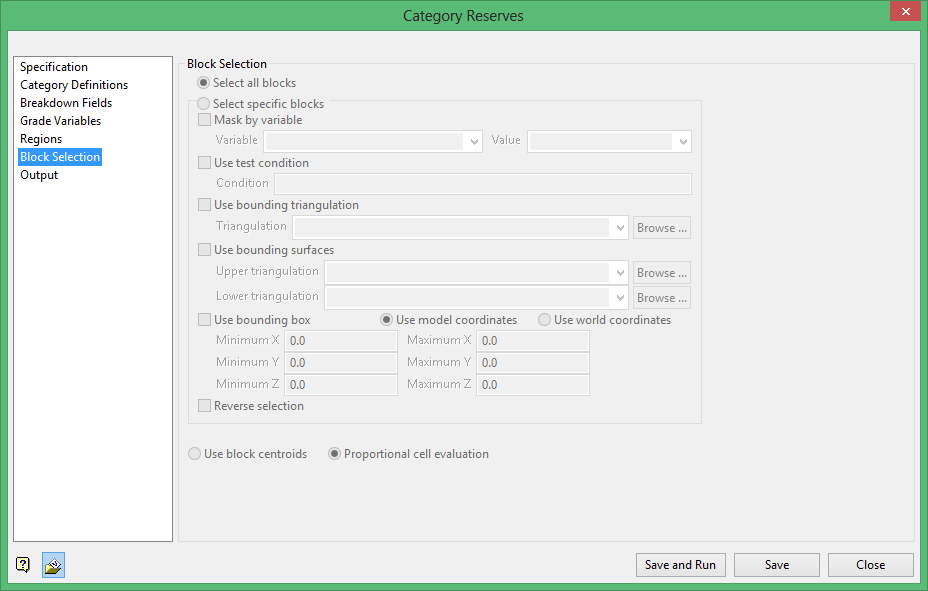Toggle the 'Reverse selection' checkbox
Screen dimensions: 928x591
click(205, 406)
